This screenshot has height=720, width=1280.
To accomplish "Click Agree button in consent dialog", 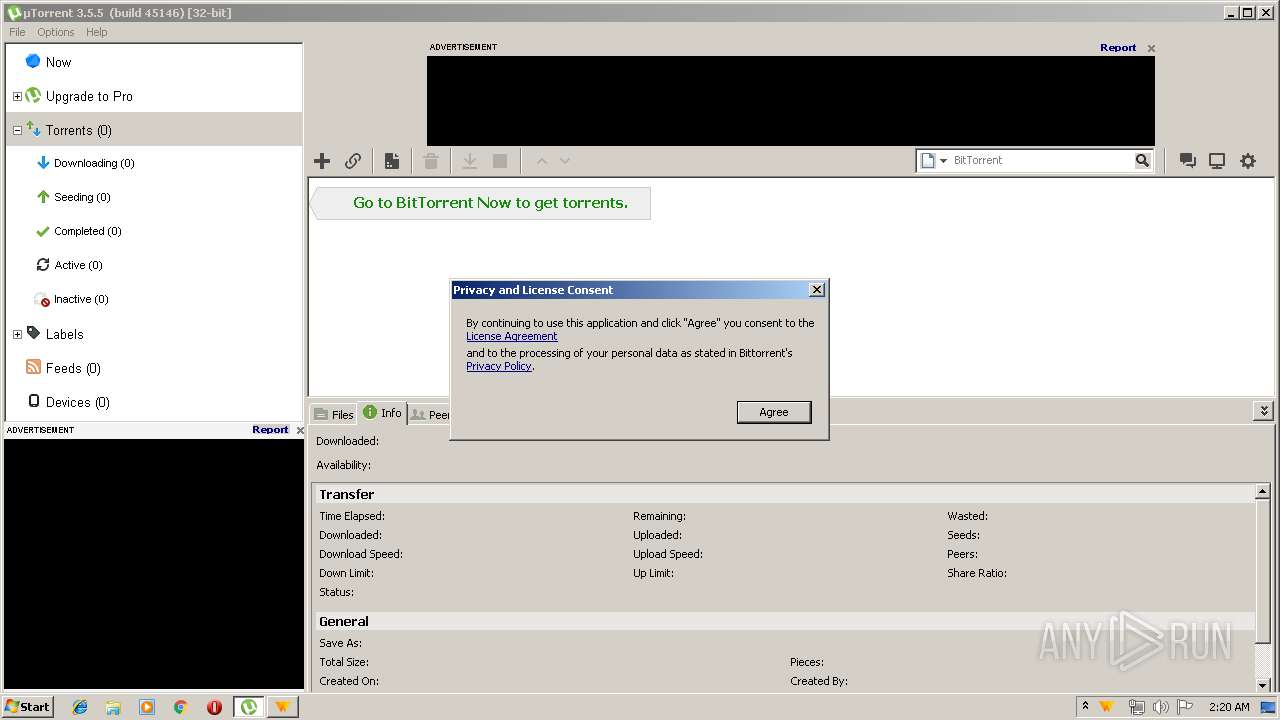I will point(774,412).
